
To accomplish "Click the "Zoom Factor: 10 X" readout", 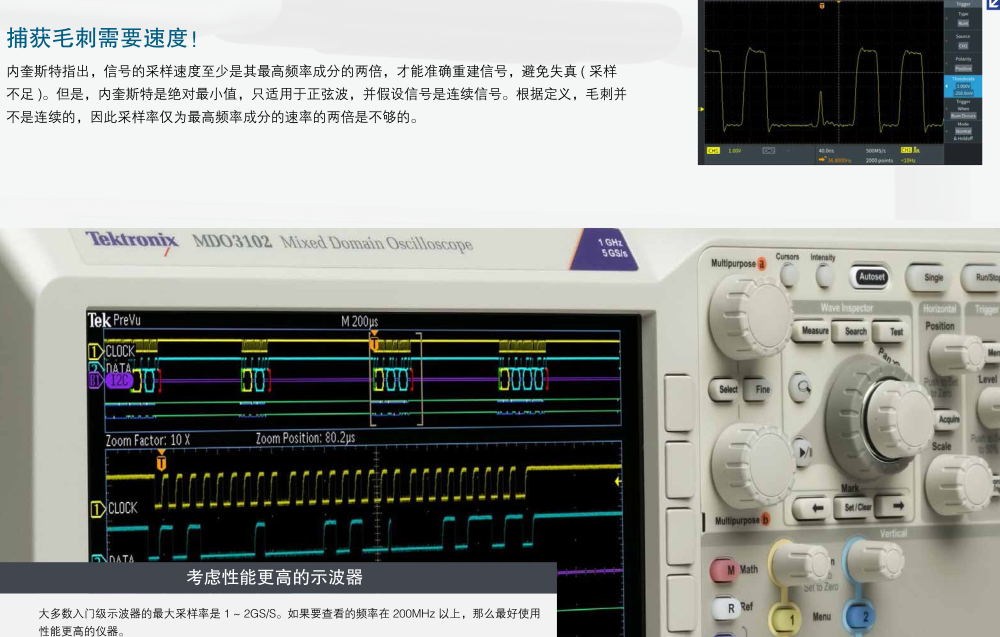I will pyautogui.click(x=147, y=440).
